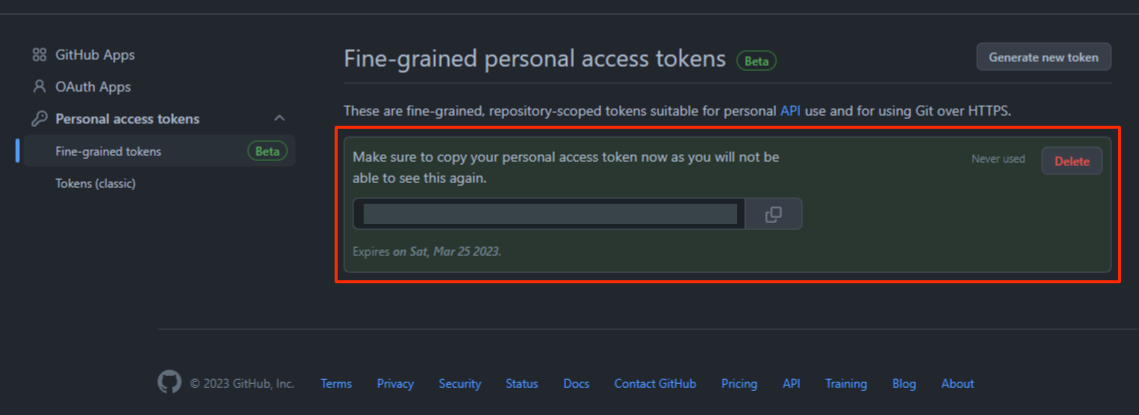This screenshot has height=415, width=1139.
Task: Open GitHub Apps settings
Action: click(95, 55)
